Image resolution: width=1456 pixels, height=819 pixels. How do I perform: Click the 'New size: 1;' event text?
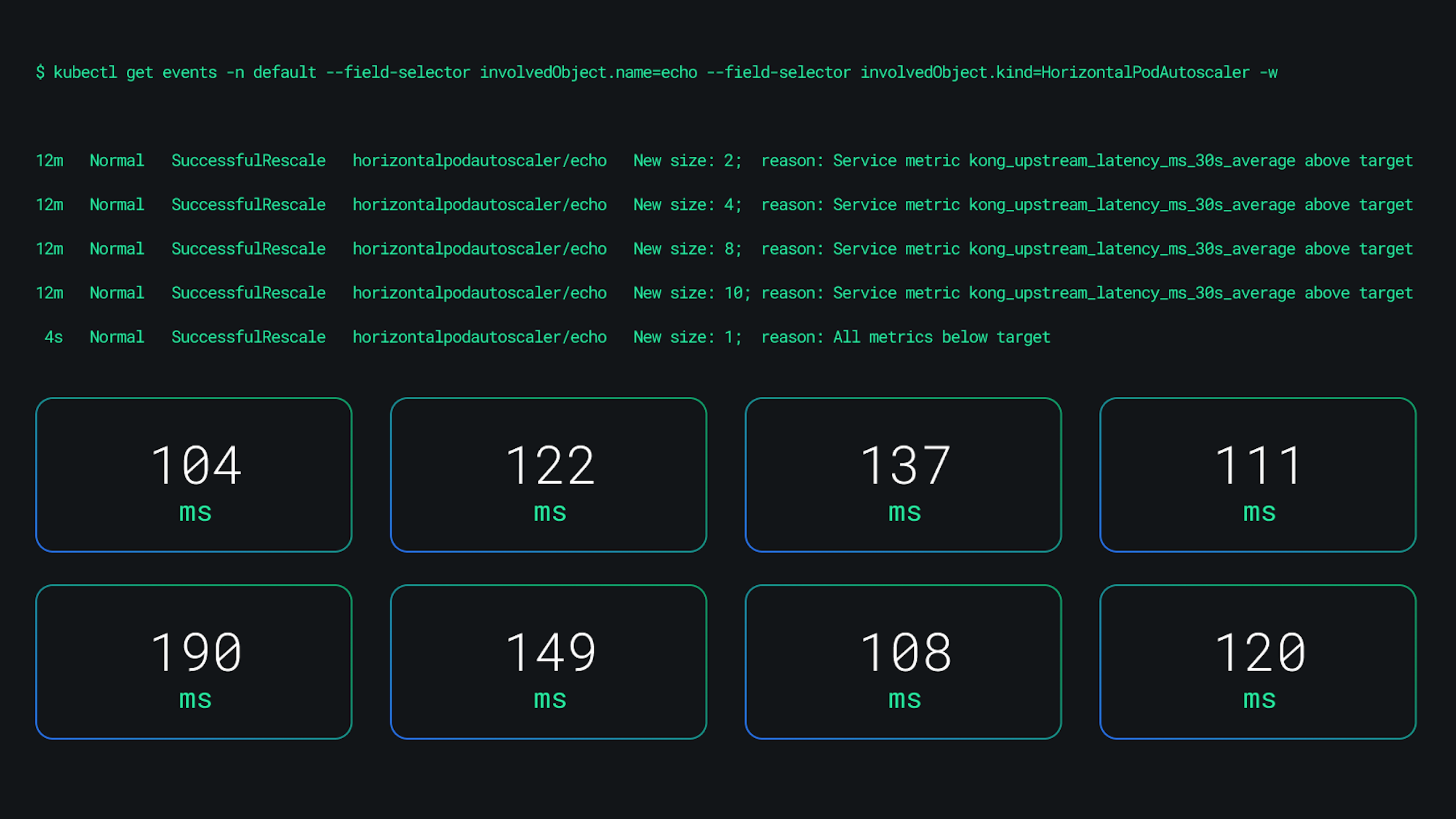tap(687, 337)
